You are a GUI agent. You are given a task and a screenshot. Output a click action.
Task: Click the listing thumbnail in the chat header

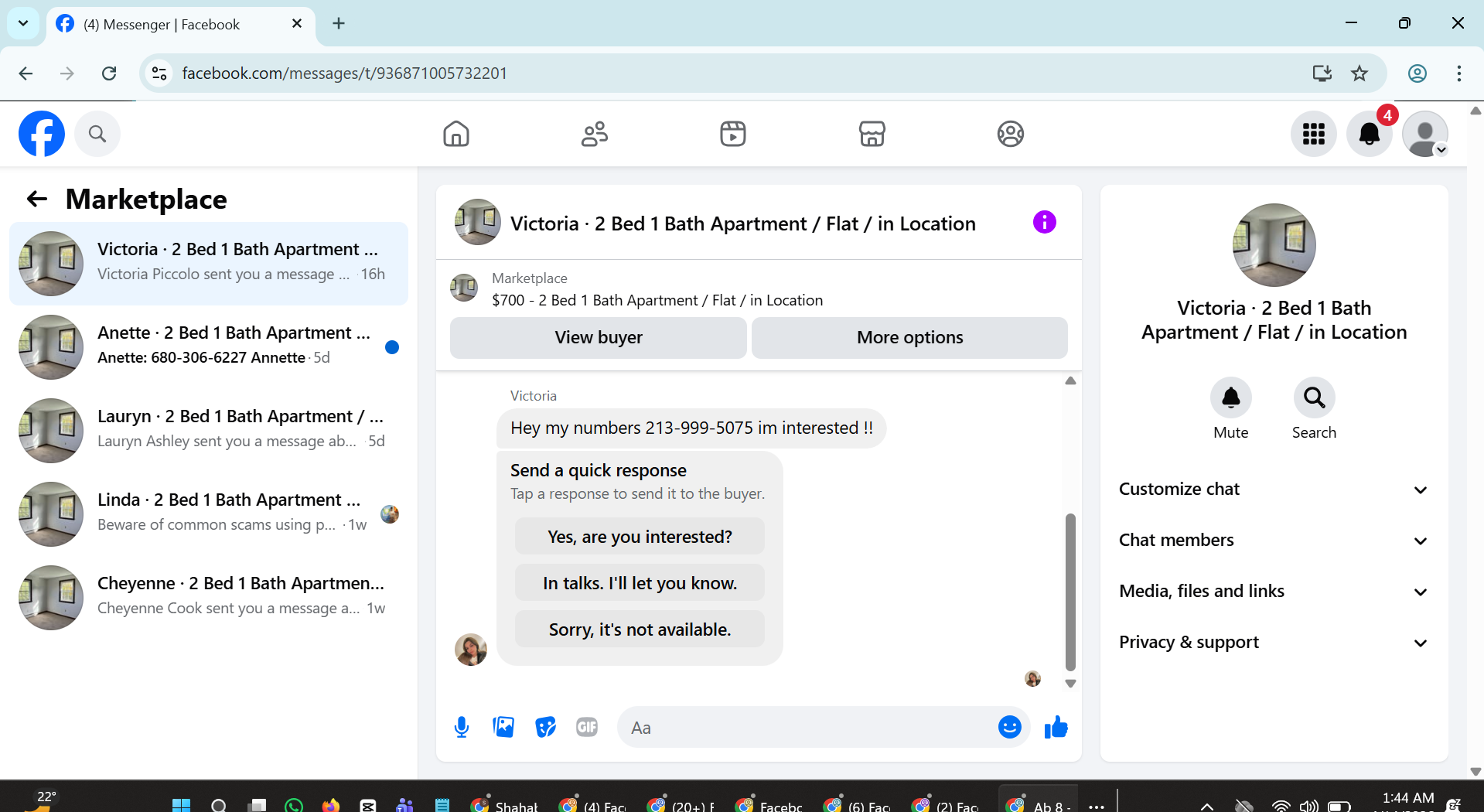477,223
